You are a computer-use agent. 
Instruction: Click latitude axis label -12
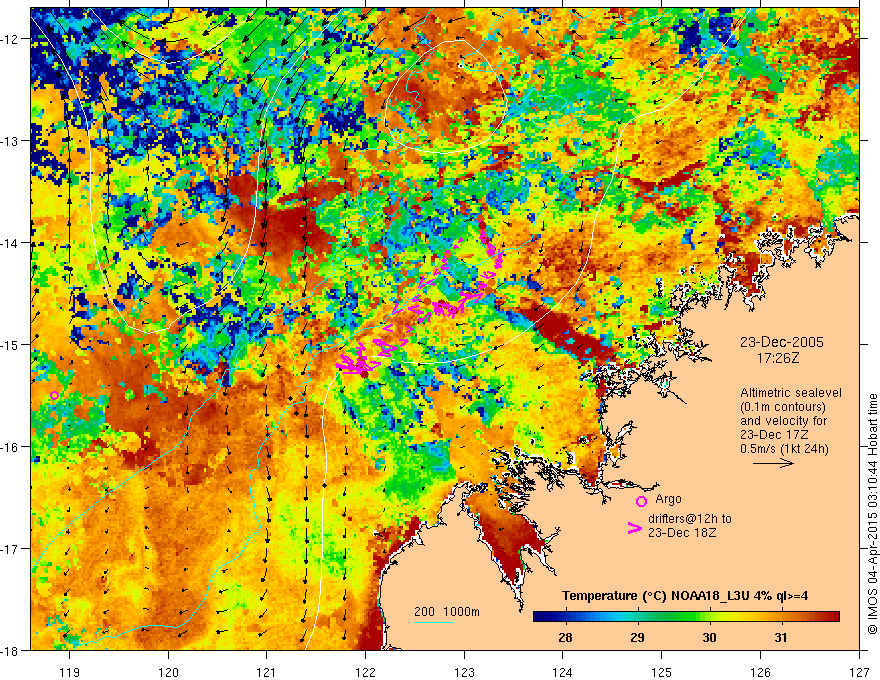coord(11,39)
